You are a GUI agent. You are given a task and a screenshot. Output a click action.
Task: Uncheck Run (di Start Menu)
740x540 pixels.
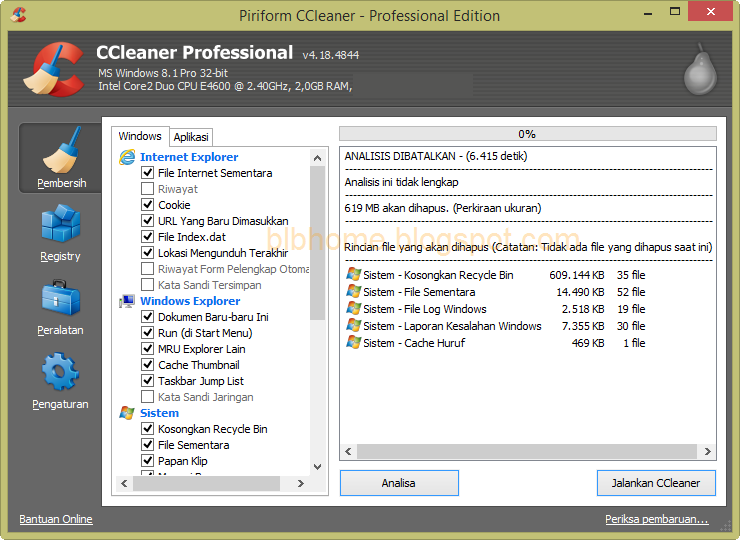pos(148,333)
